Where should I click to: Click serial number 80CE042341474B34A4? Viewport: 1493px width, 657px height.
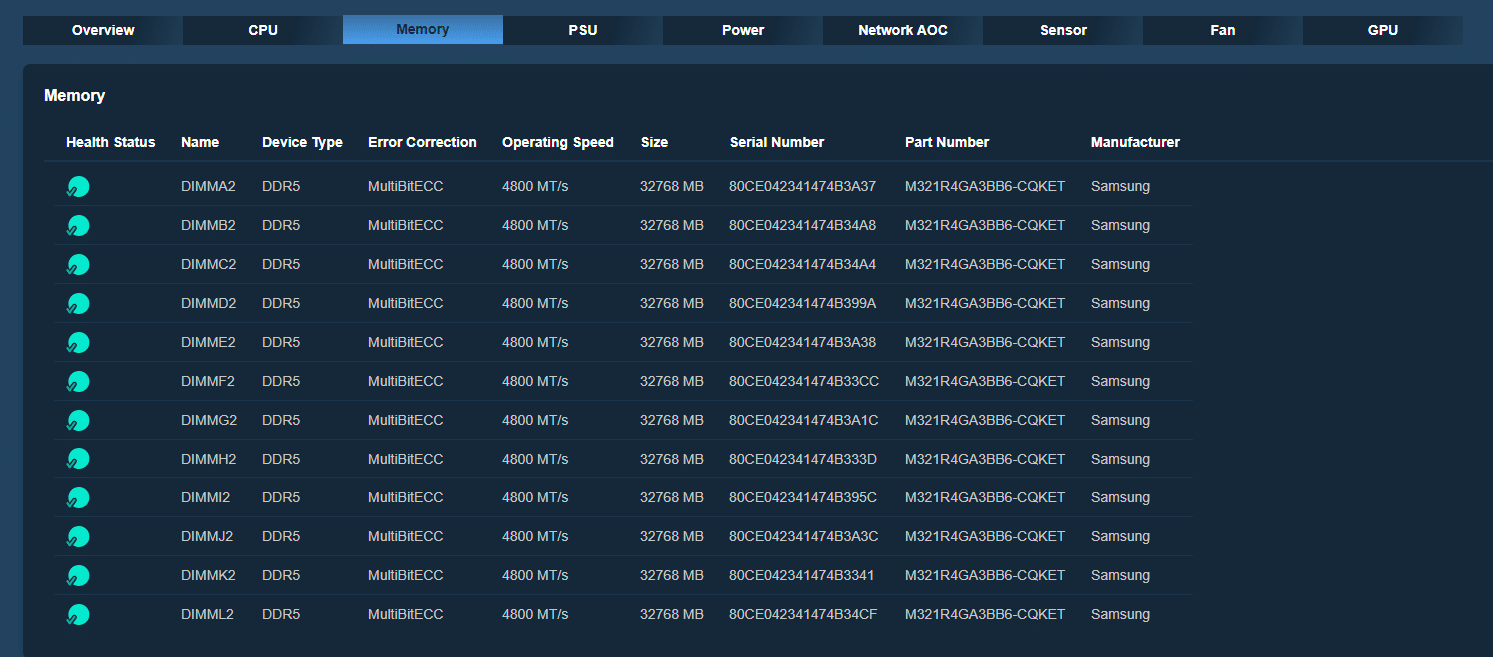coord(802,264)
